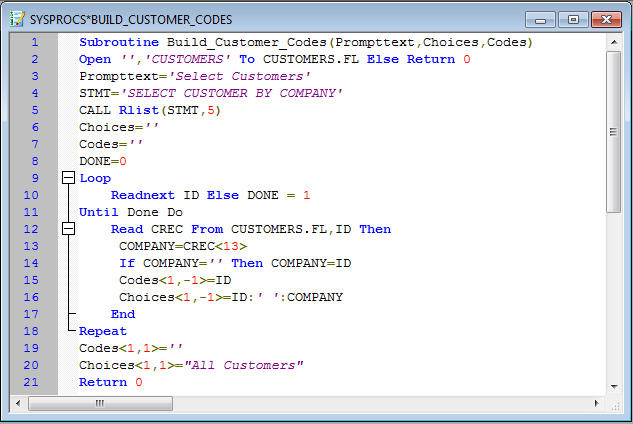Click line number 21 in the gutter
This screenshot has width=633, height=424.
[31, 382]
